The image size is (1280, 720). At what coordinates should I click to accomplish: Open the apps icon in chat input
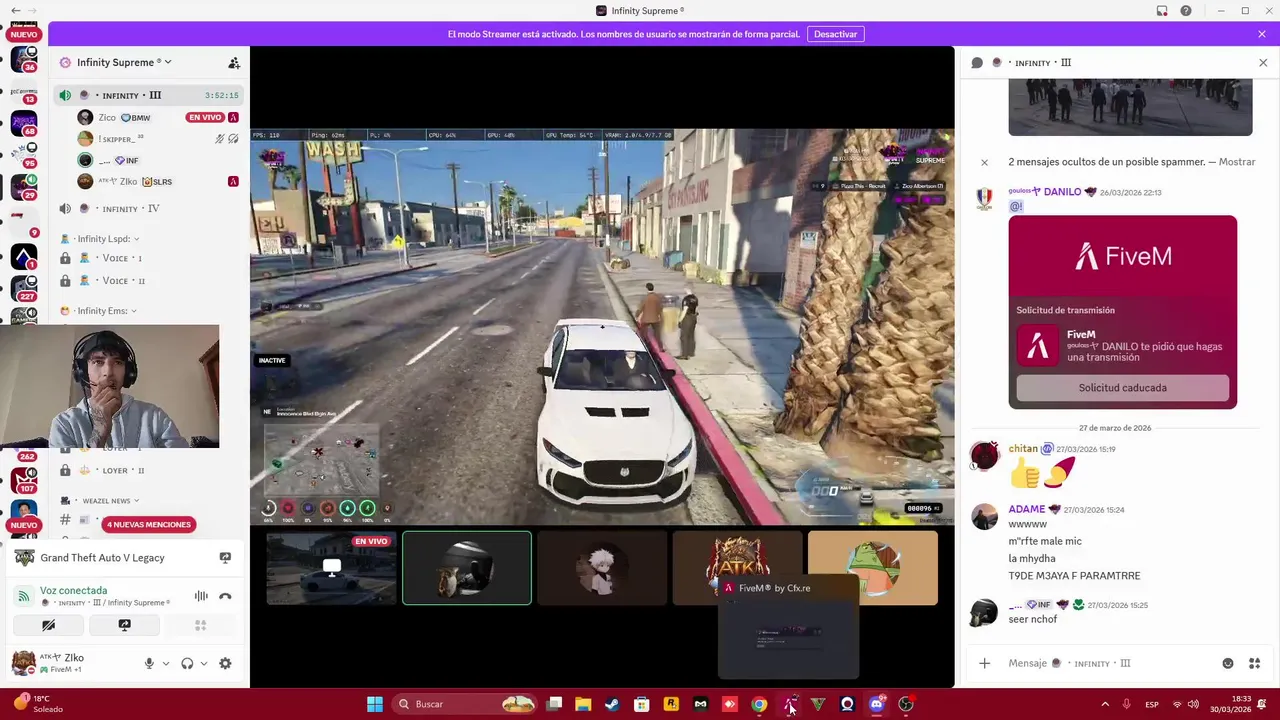[1254, 663]
